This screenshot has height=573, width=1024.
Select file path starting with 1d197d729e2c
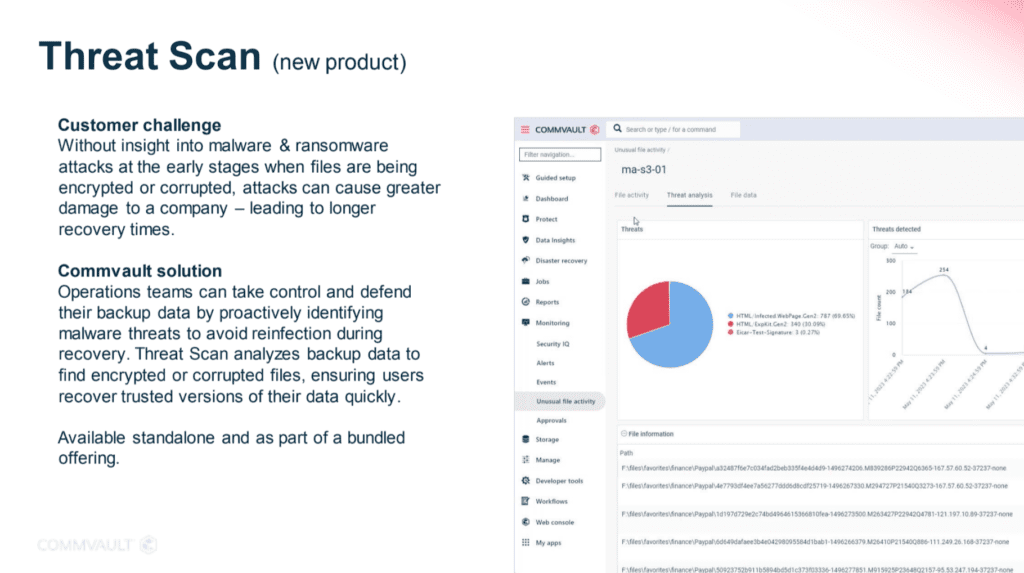point(817,514)
